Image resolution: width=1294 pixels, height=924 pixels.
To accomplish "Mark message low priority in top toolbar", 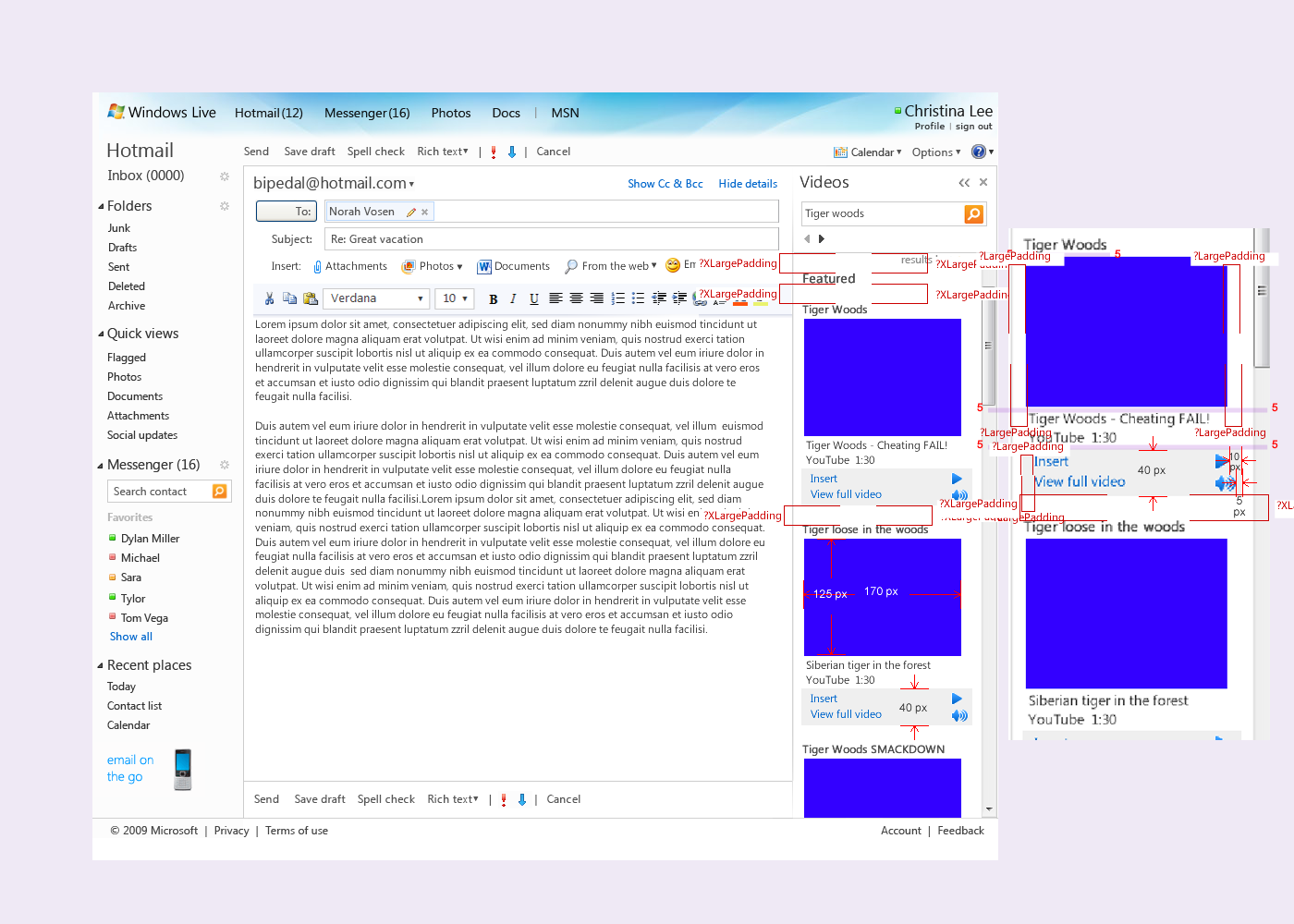I will click(512, 152).
